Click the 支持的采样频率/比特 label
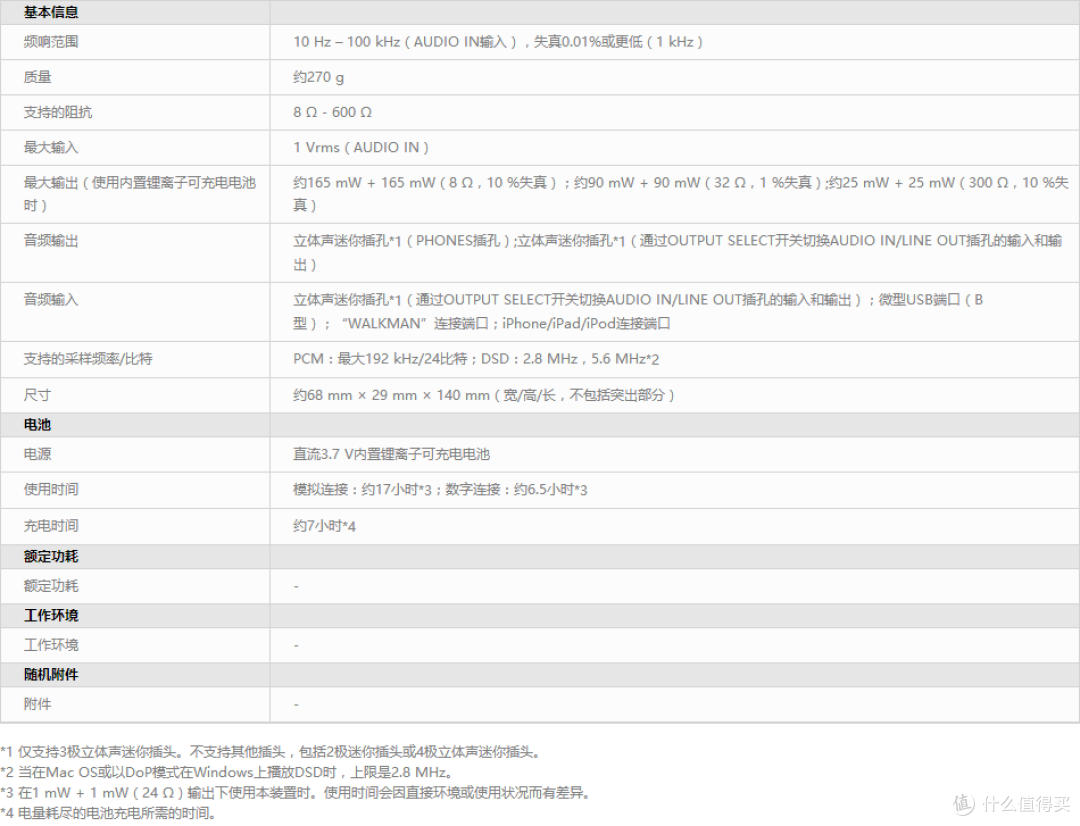Image resolution: width=1080 pixels, height=826 pixels. click(88, 359)
